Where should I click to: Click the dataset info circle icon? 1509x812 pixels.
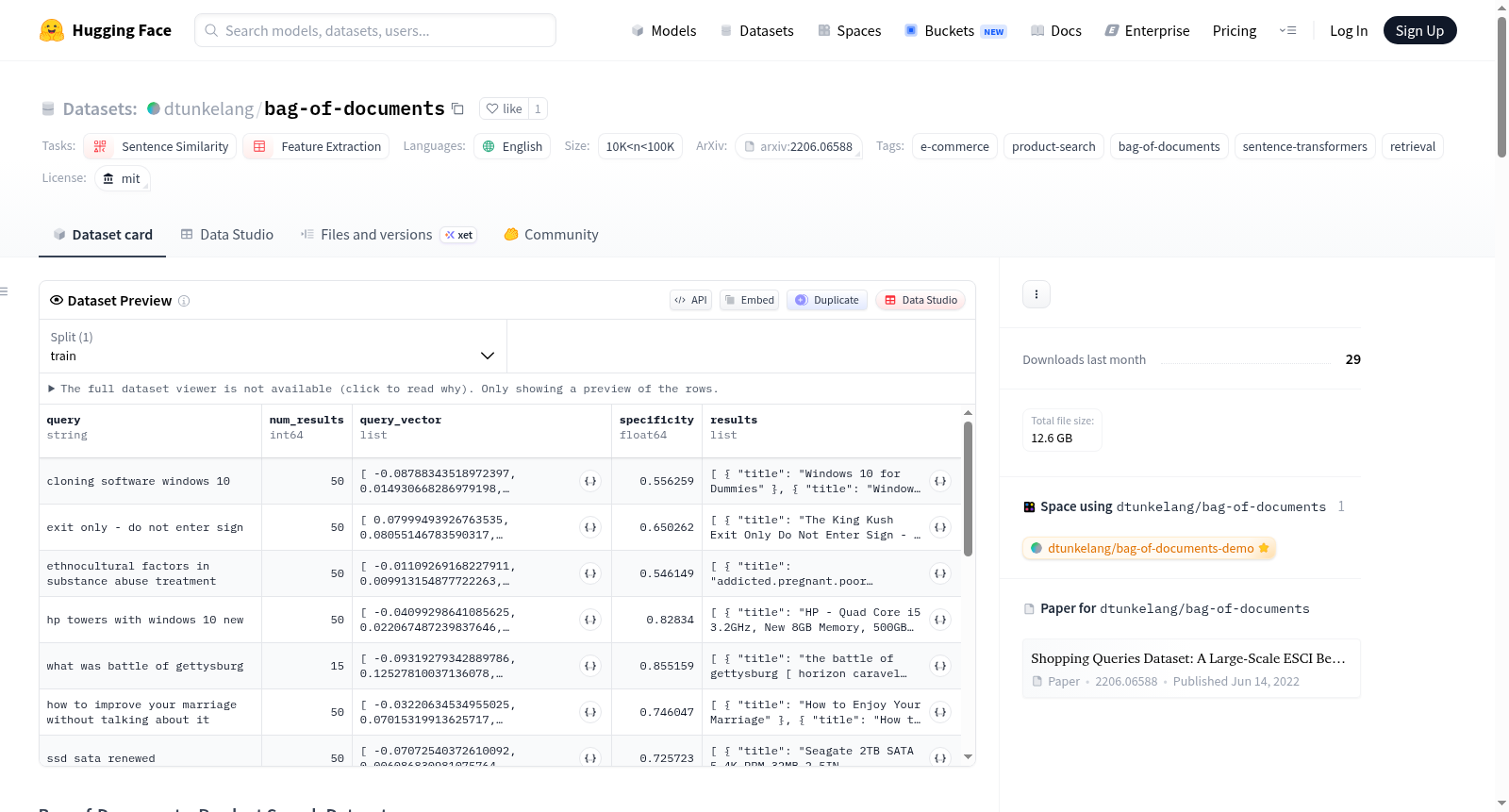click(x=184, y=301)
